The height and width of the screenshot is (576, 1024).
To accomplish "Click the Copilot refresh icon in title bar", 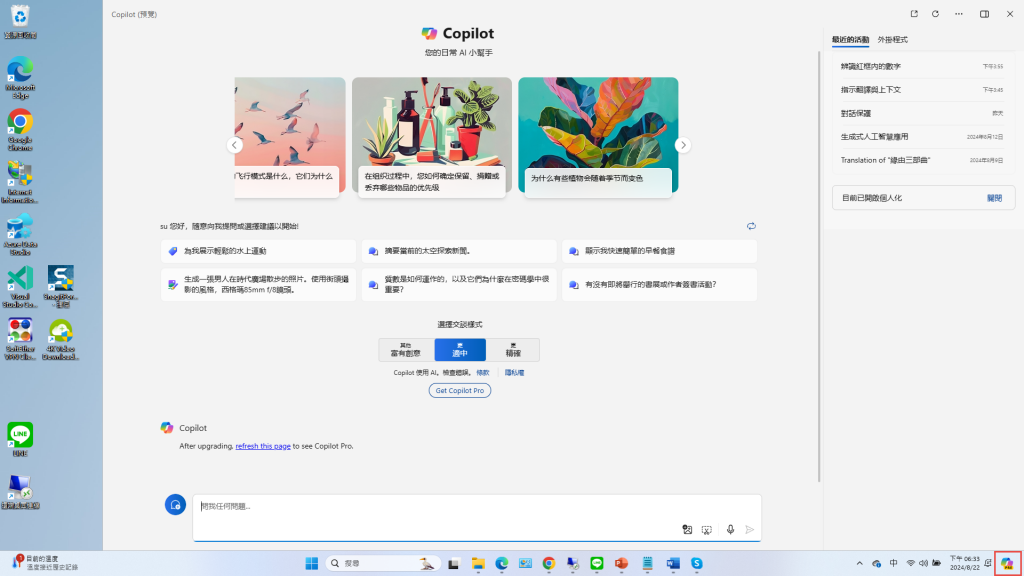I will (935, 14).
